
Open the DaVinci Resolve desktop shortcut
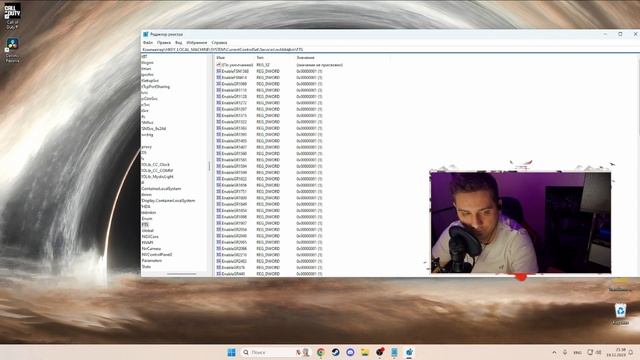tap(12, 50)
